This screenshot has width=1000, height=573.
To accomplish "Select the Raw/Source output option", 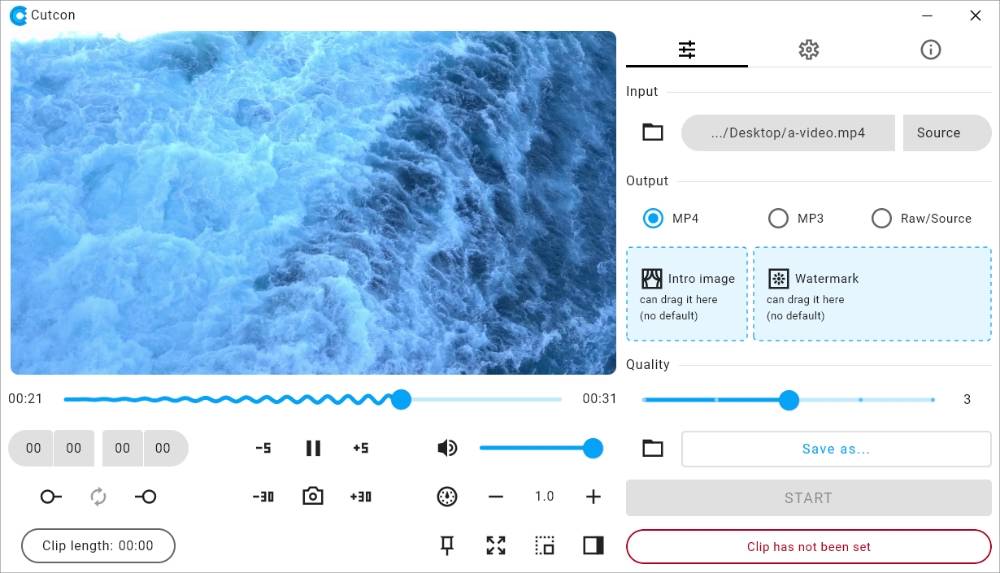I will point(881,218).
